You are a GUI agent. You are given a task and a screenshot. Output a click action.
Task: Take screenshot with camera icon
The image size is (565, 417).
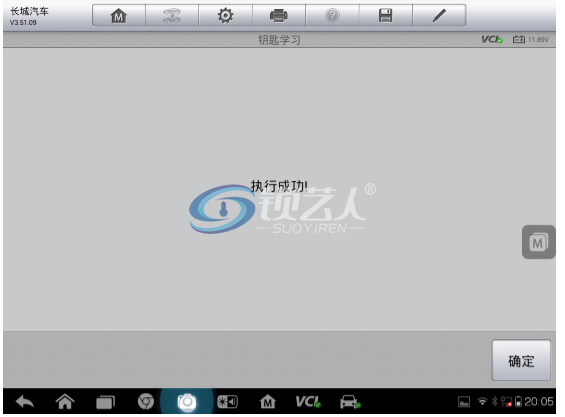(187, 402)
